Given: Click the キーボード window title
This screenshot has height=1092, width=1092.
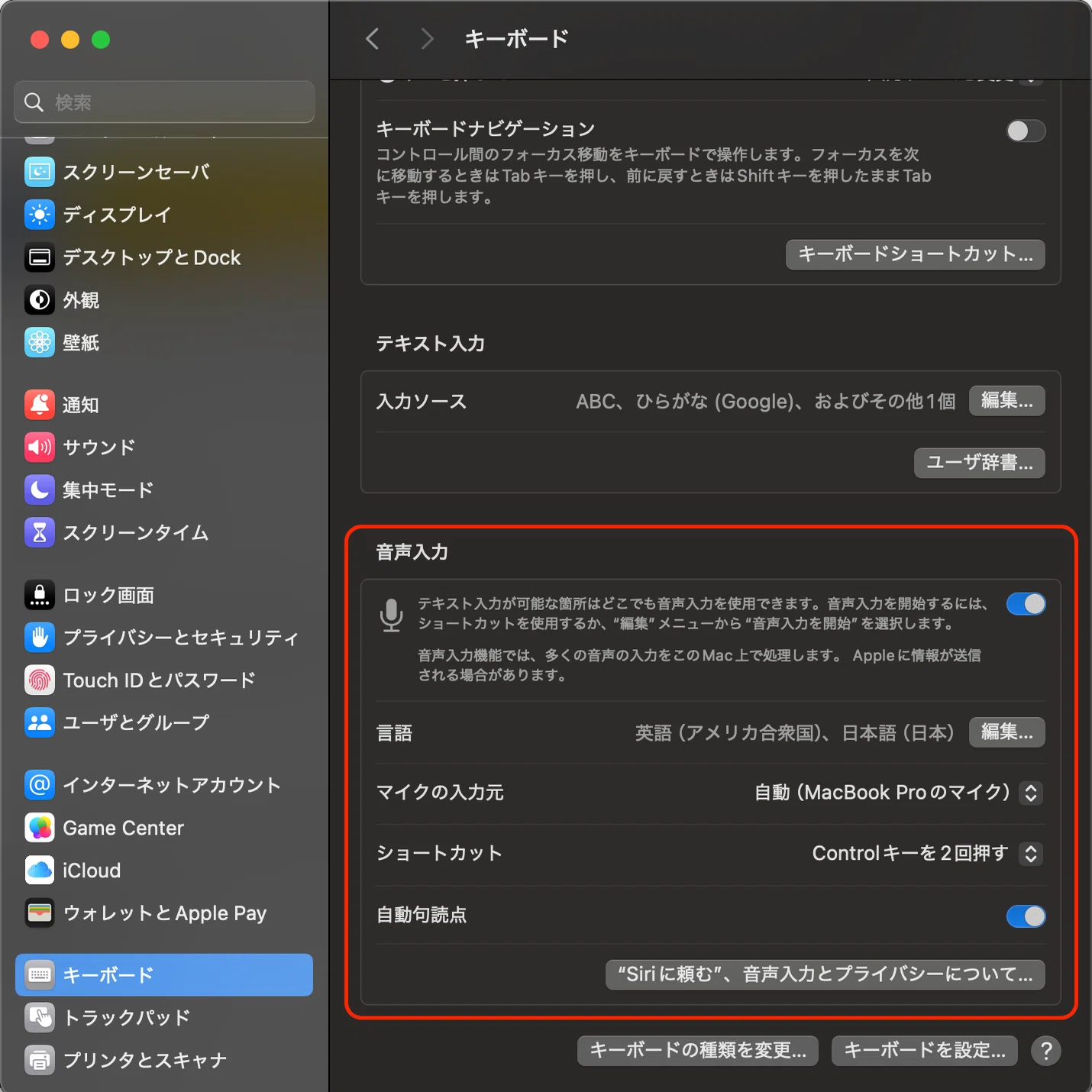Looking at the screenshot, I should click(517, 39).
